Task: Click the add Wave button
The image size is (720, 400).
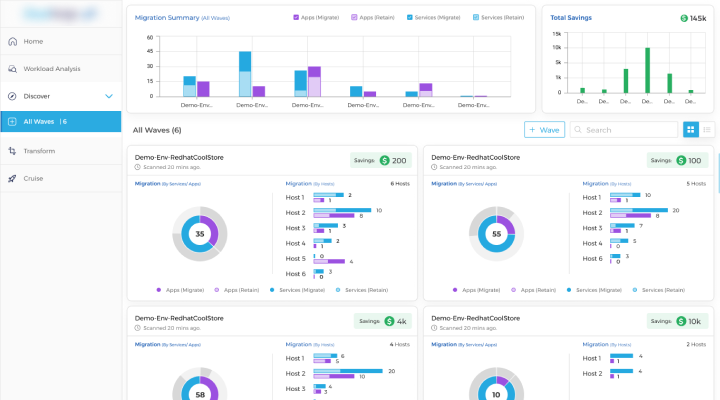Action: pyautogui.click(x=544, y=130)
